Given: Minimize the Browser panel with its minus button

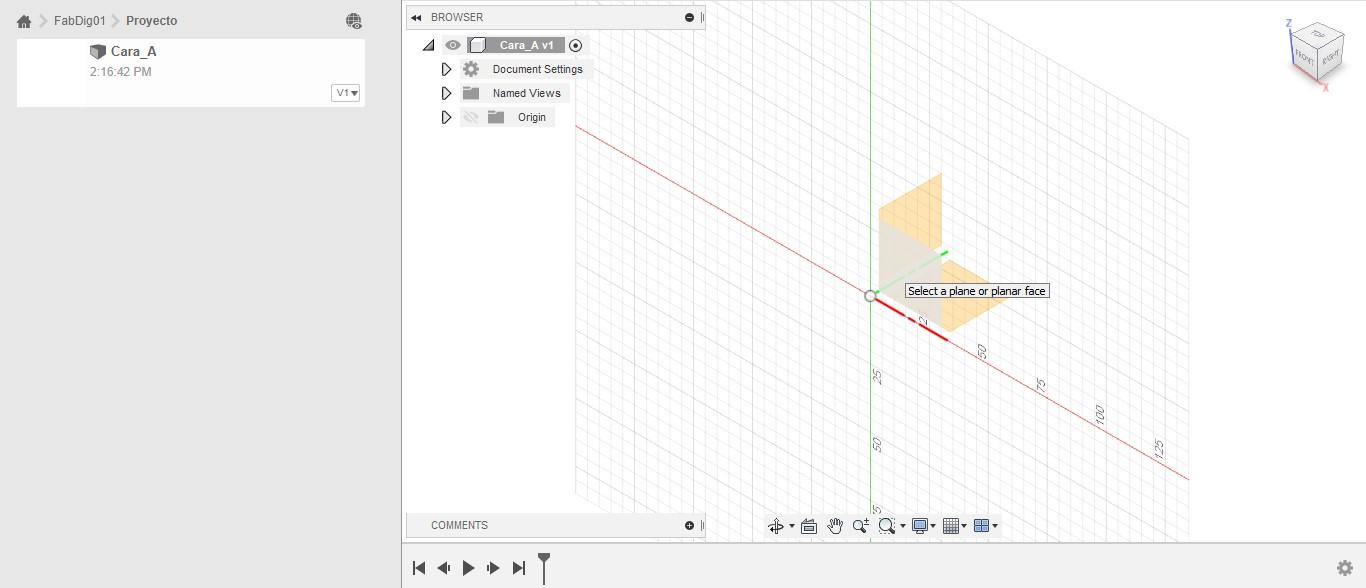Looking at the screenshot, I should click(689, 17).
